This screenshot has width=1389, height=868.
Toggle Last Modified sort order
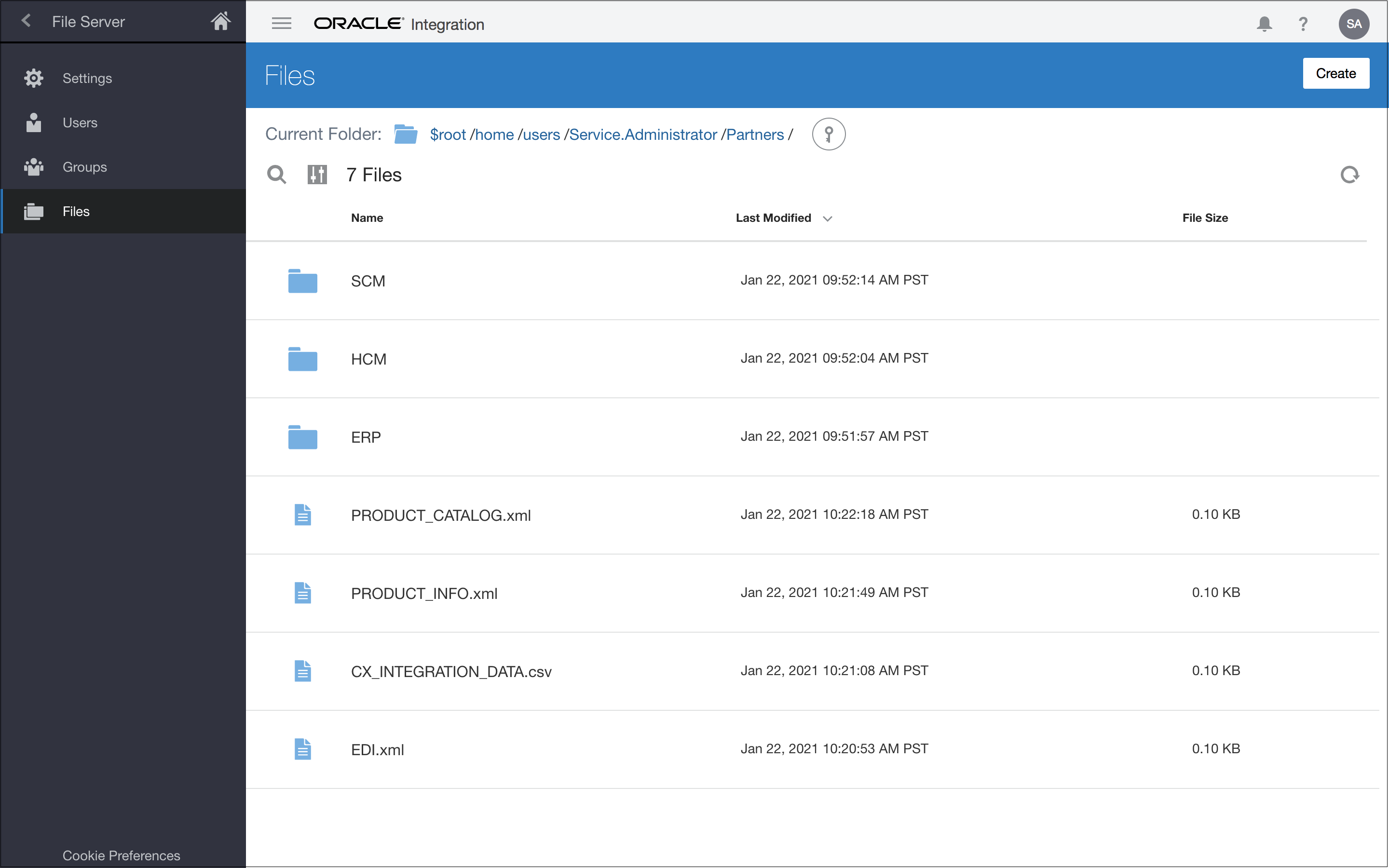(x=827, y=218)
